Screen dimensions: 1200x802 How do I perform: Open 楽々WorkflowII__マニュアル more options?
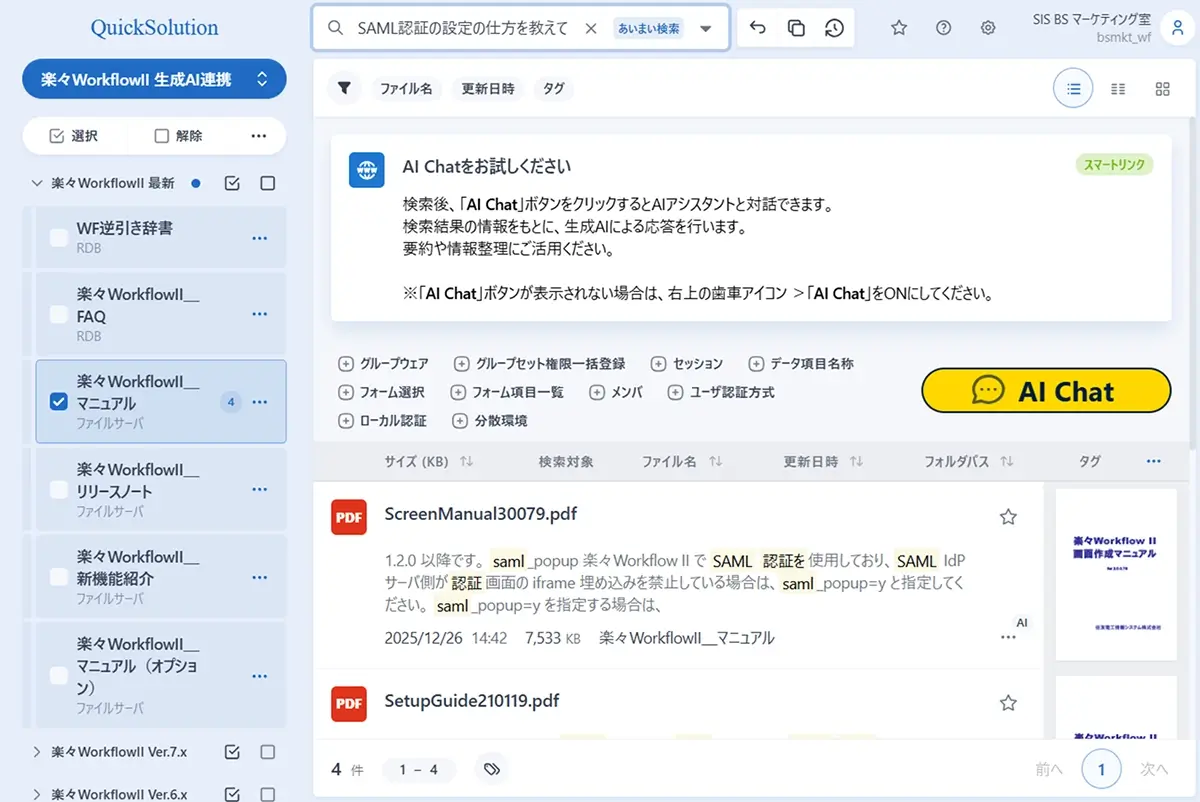[x=260, y=402]
